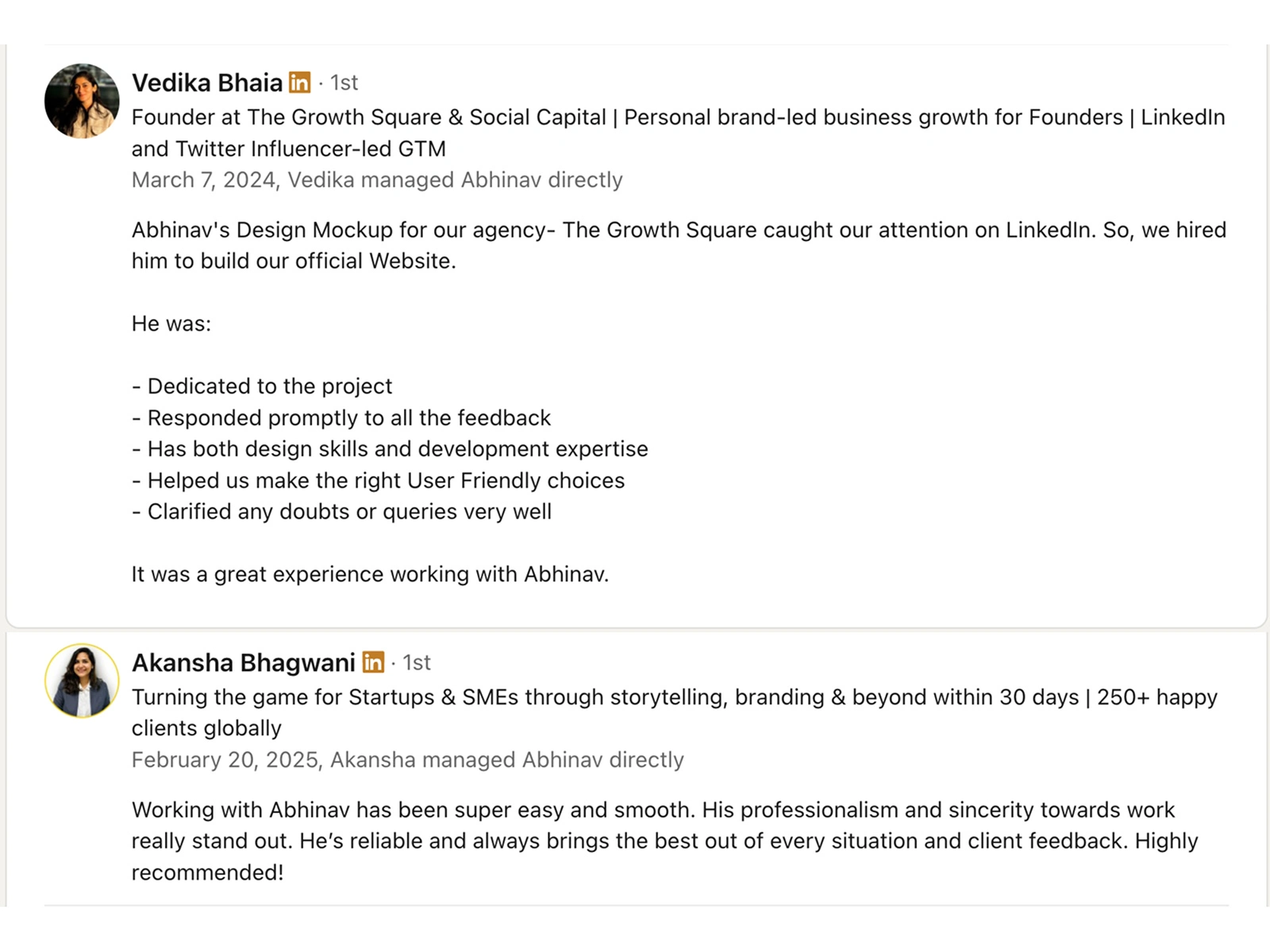Click the 1st degree label next to Akansha

(x=416, y=662)
